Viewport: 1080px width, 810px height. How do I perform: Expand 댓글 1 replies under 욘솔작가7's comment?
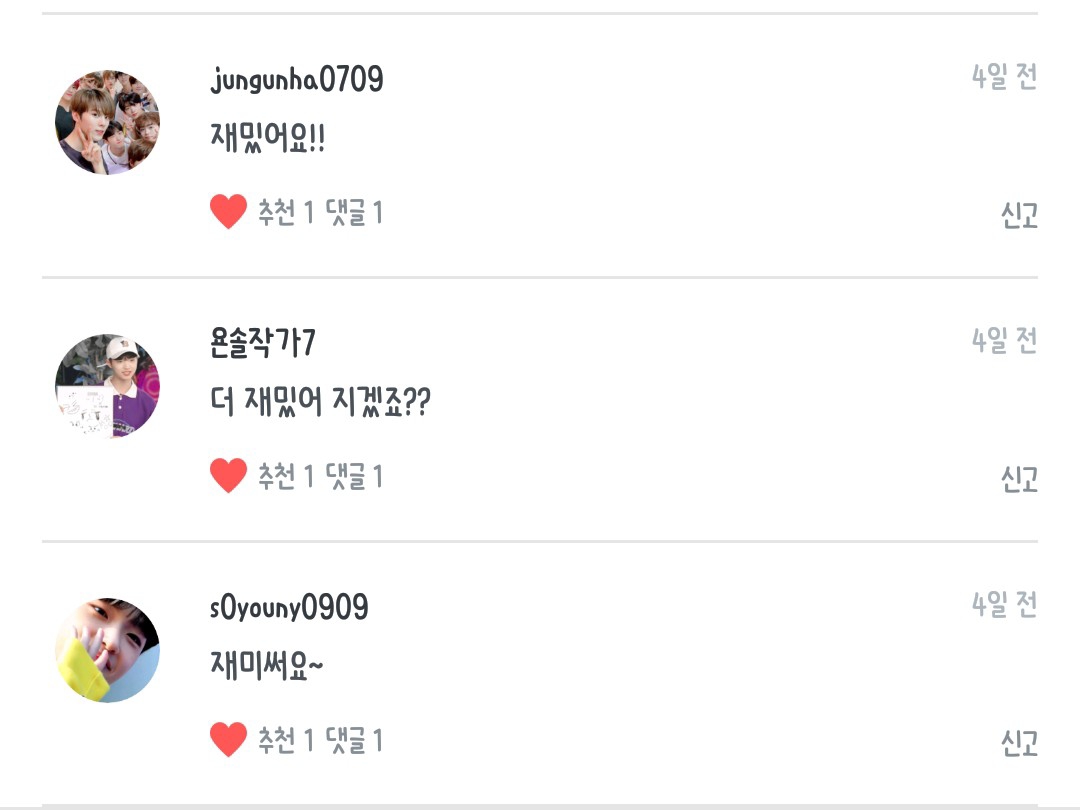coord(354,476)
